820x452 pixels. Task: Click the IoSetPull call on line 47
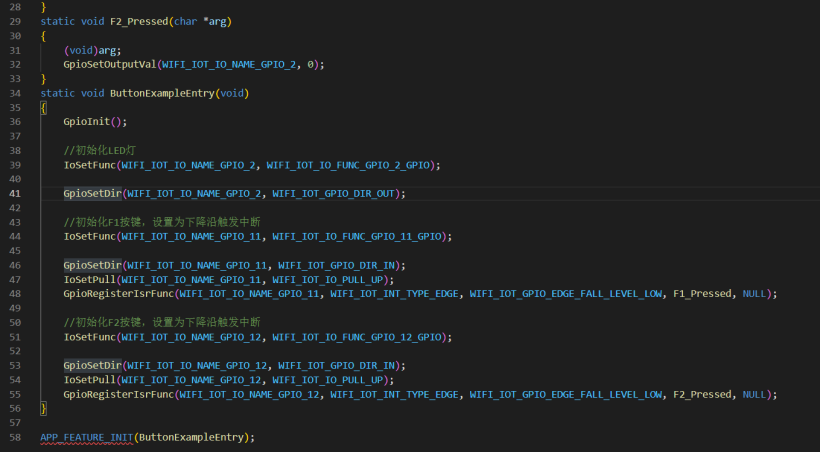click(x=89, y=280)
